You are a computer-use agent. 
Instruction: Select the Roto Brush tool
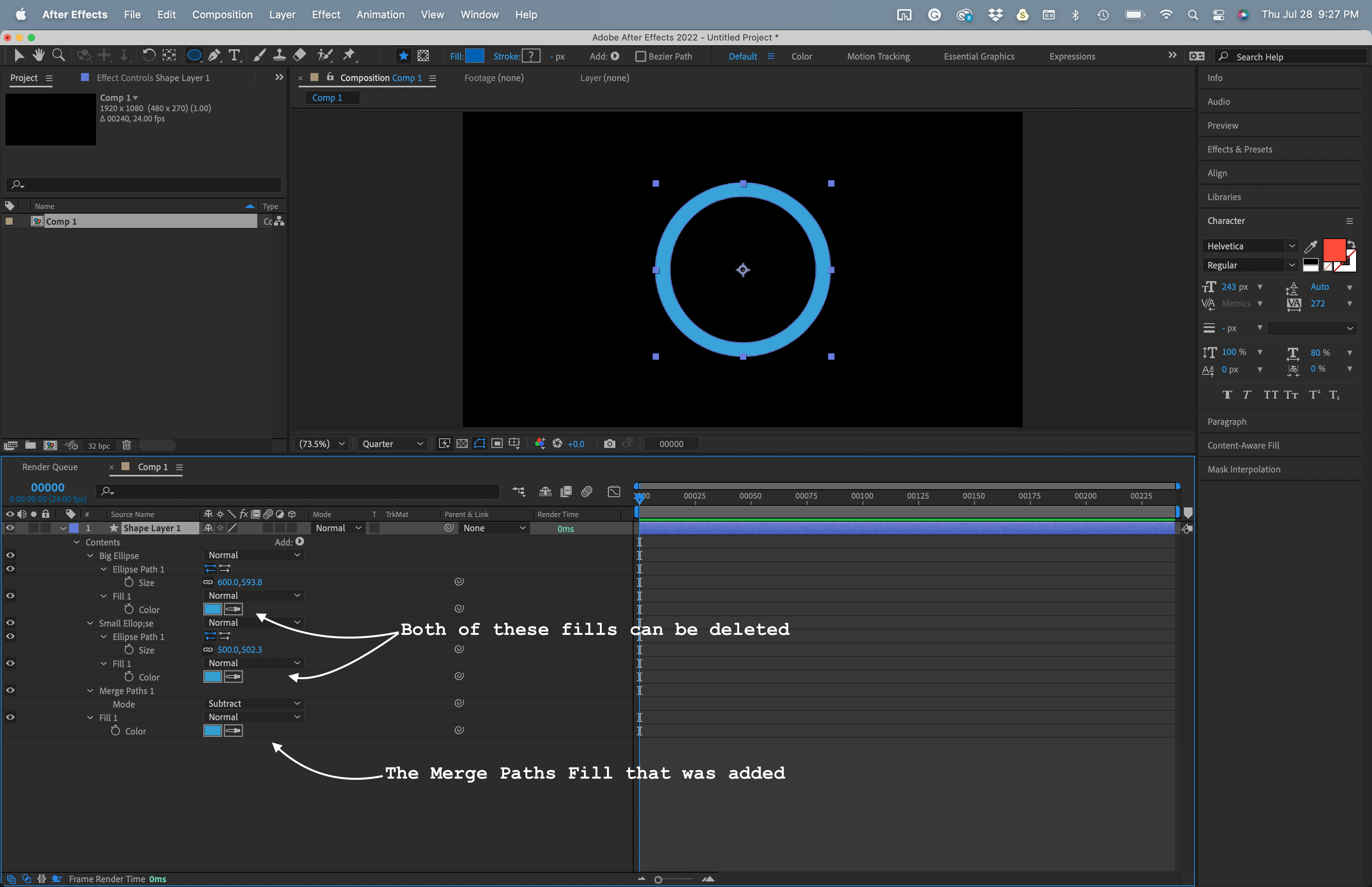tap(324, 55)
